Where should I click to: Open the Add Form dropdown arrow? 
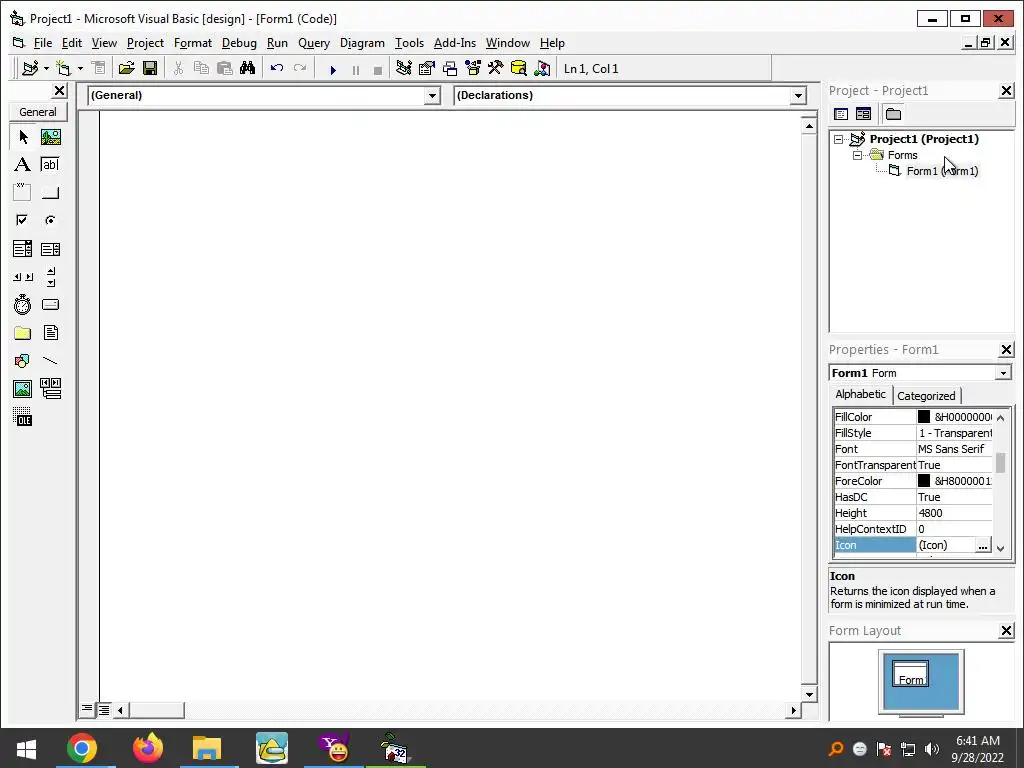tap(80, 69)
